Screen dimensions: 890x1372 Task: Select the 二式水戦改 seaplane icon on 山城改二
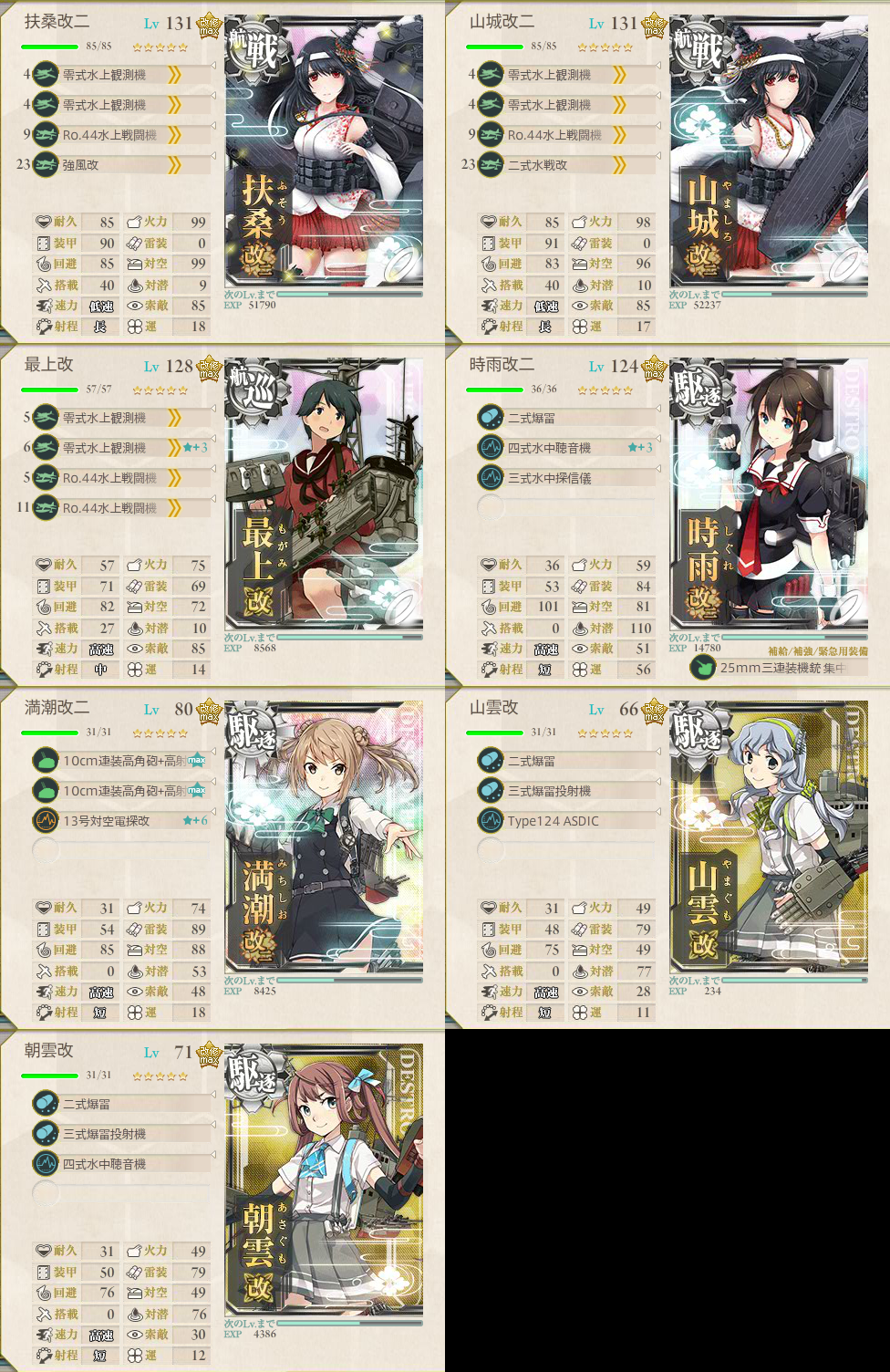(x=491, y=165)
